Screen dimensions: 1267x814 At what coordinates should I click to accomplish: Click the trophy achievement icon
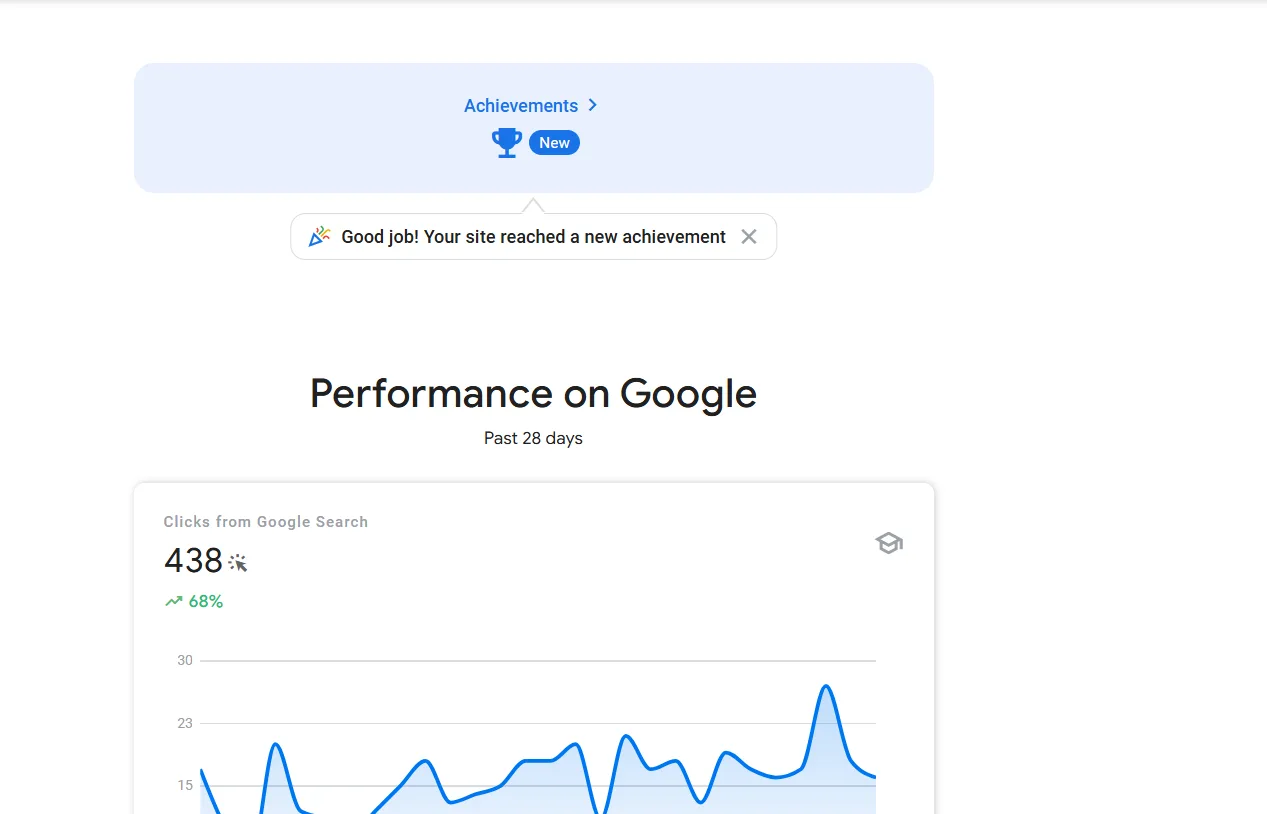pos(506,142)
